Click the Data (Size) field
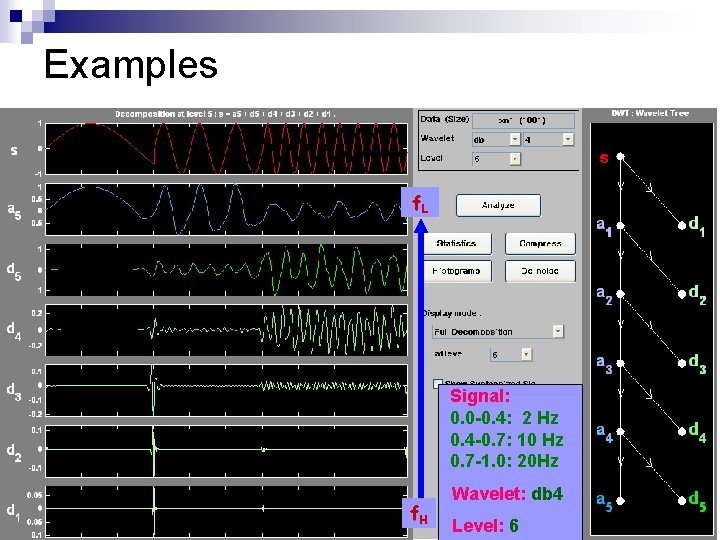Viewport: 720px width, 540px height. click(523, 121)
